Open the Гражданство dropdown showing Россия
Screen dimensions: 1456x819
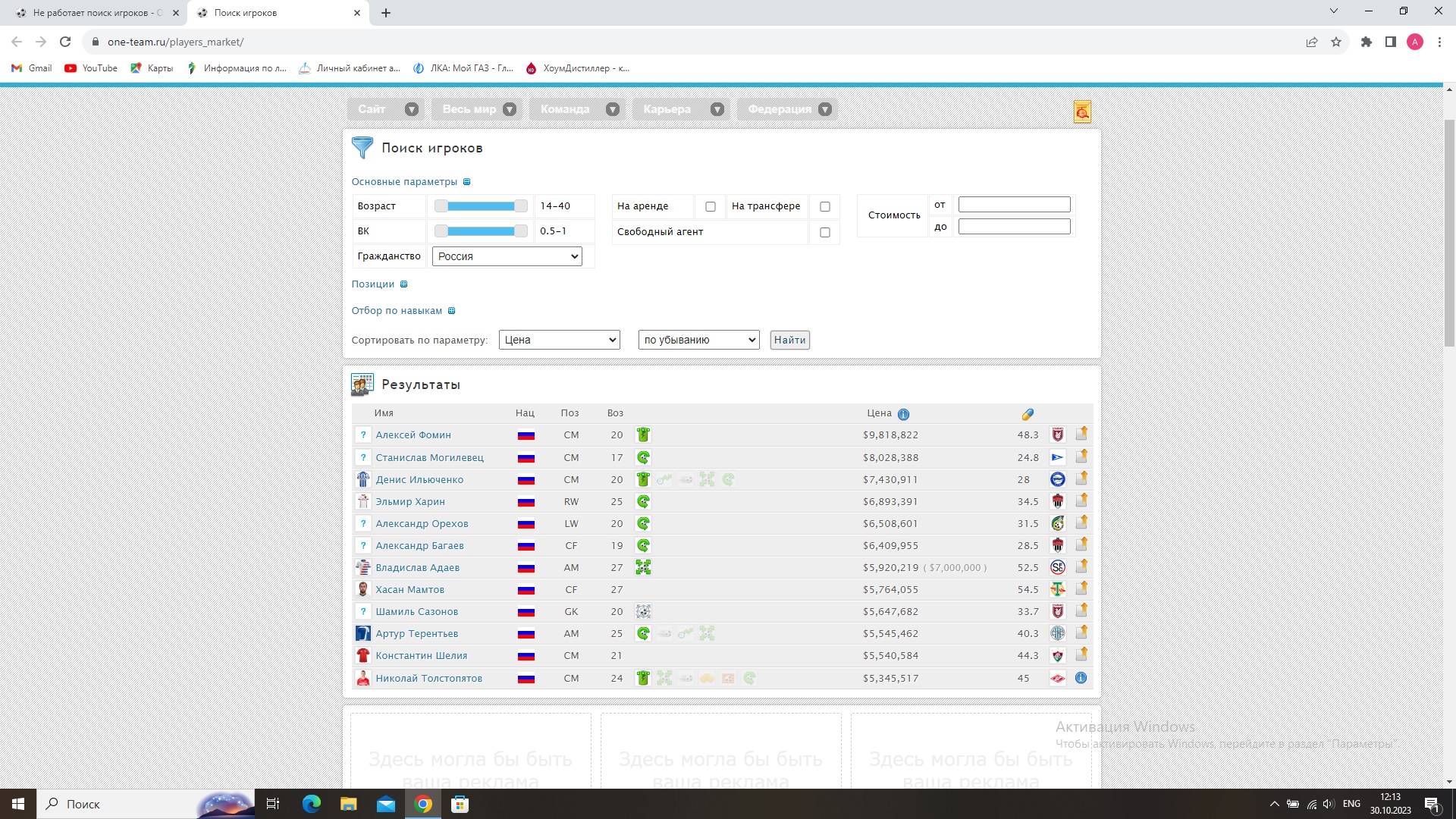click(507, 256)
